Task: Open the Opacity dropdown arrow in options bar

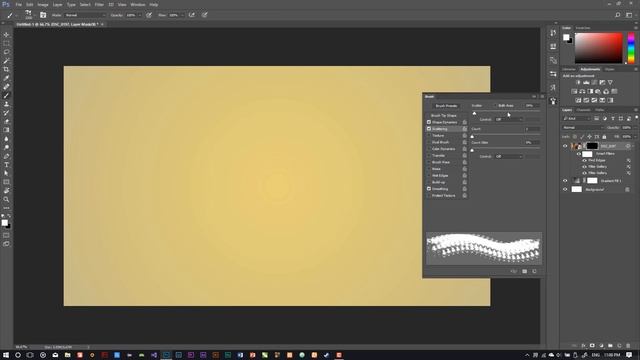Action: 140,15
